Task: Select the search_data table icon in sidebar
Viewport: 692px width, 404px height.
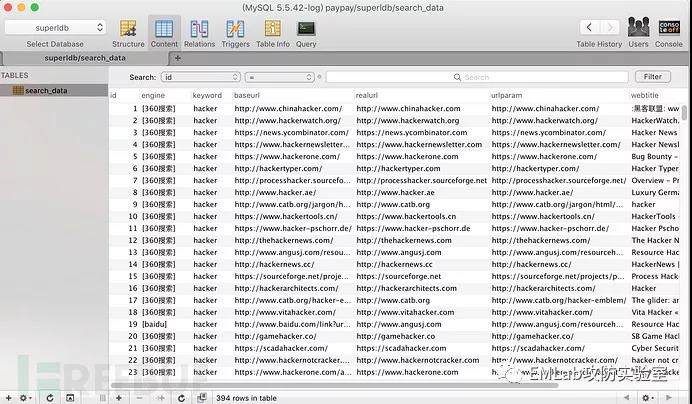Action: [x=18, y=91]
